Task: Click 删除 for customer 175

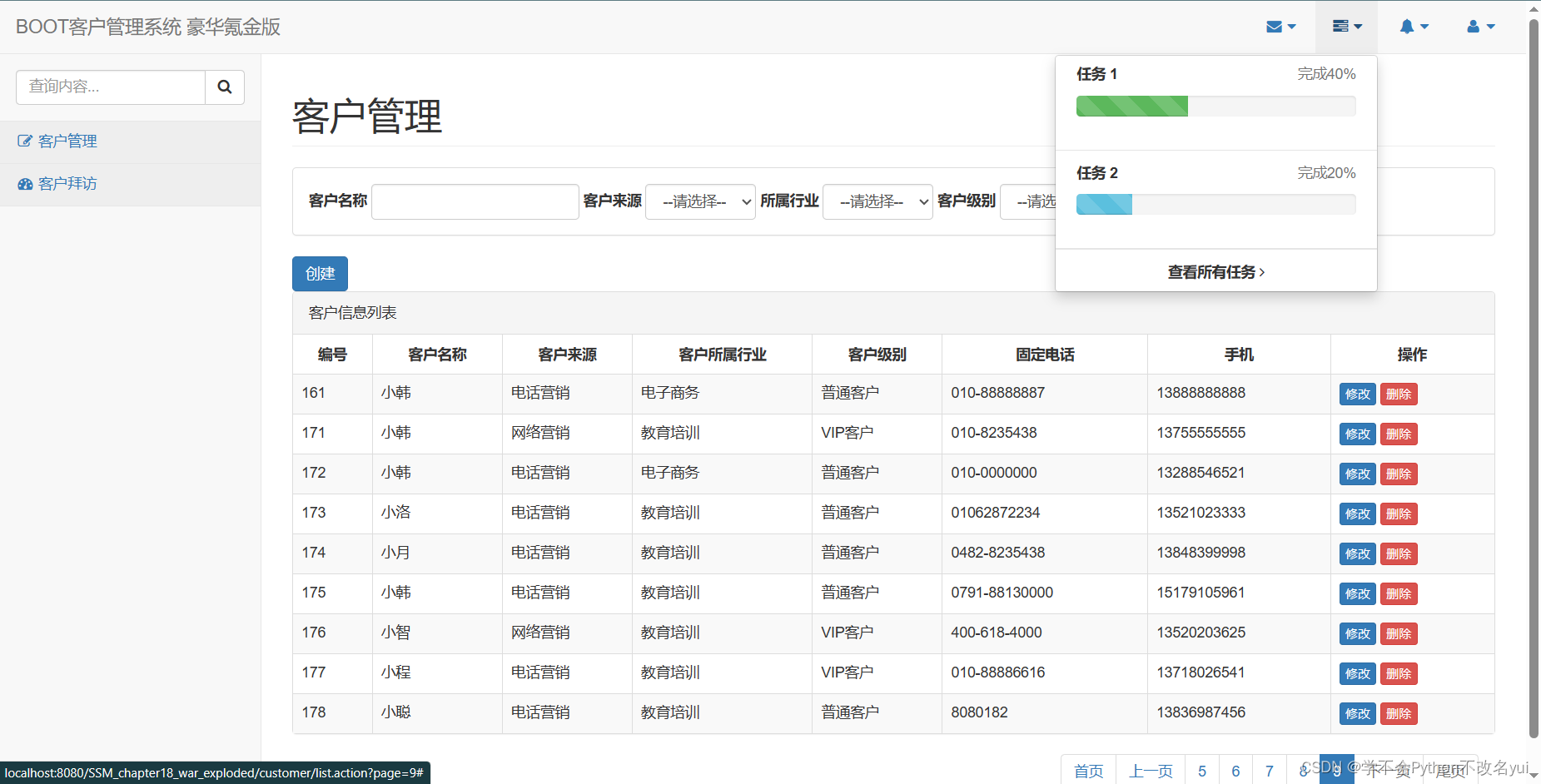Action: 1399,593
